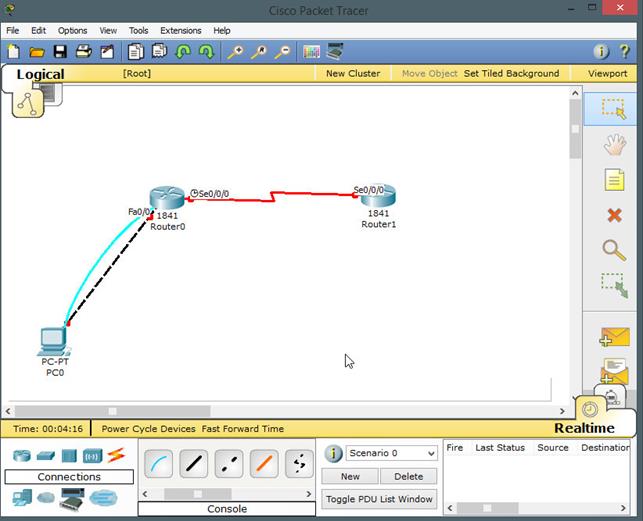This screenshot has width=643, height=521.
Task: Open the File menu
Action: (x=13, y=31)
